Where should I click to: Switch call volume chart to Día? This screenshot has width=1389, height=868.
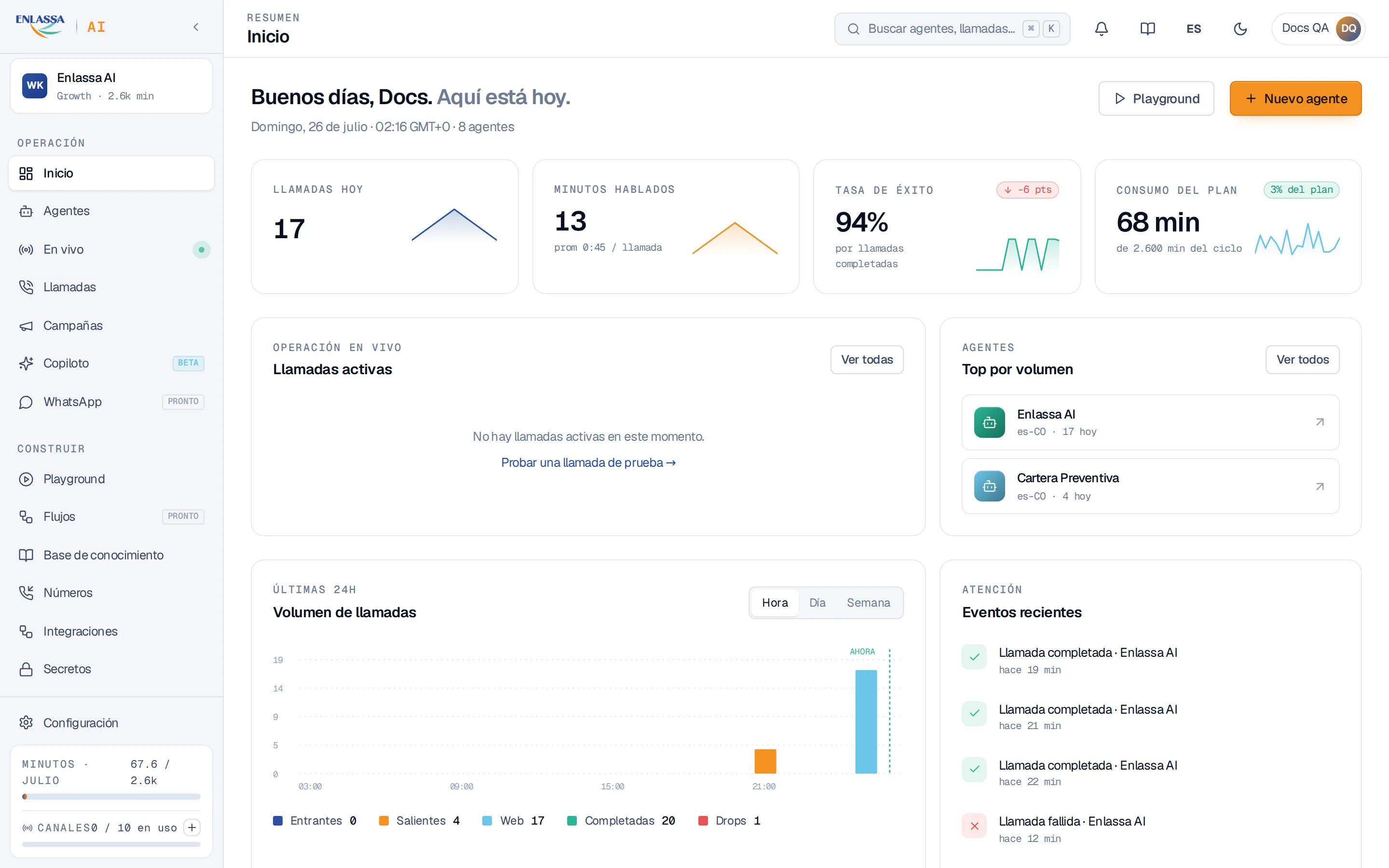[817, 603]
